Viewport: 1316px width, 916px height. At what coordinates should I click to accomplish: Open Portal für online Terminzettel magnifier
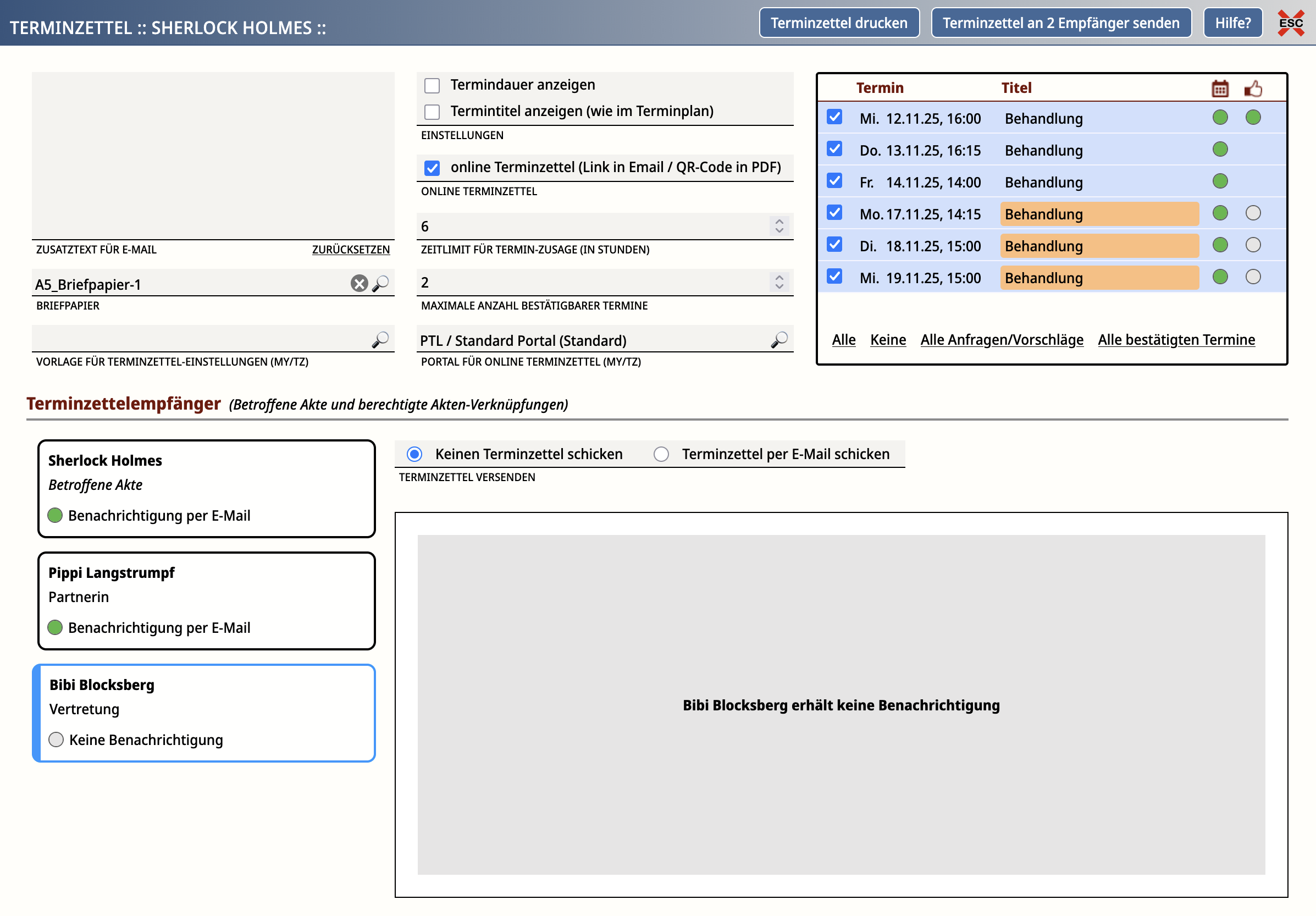(779, 339)
